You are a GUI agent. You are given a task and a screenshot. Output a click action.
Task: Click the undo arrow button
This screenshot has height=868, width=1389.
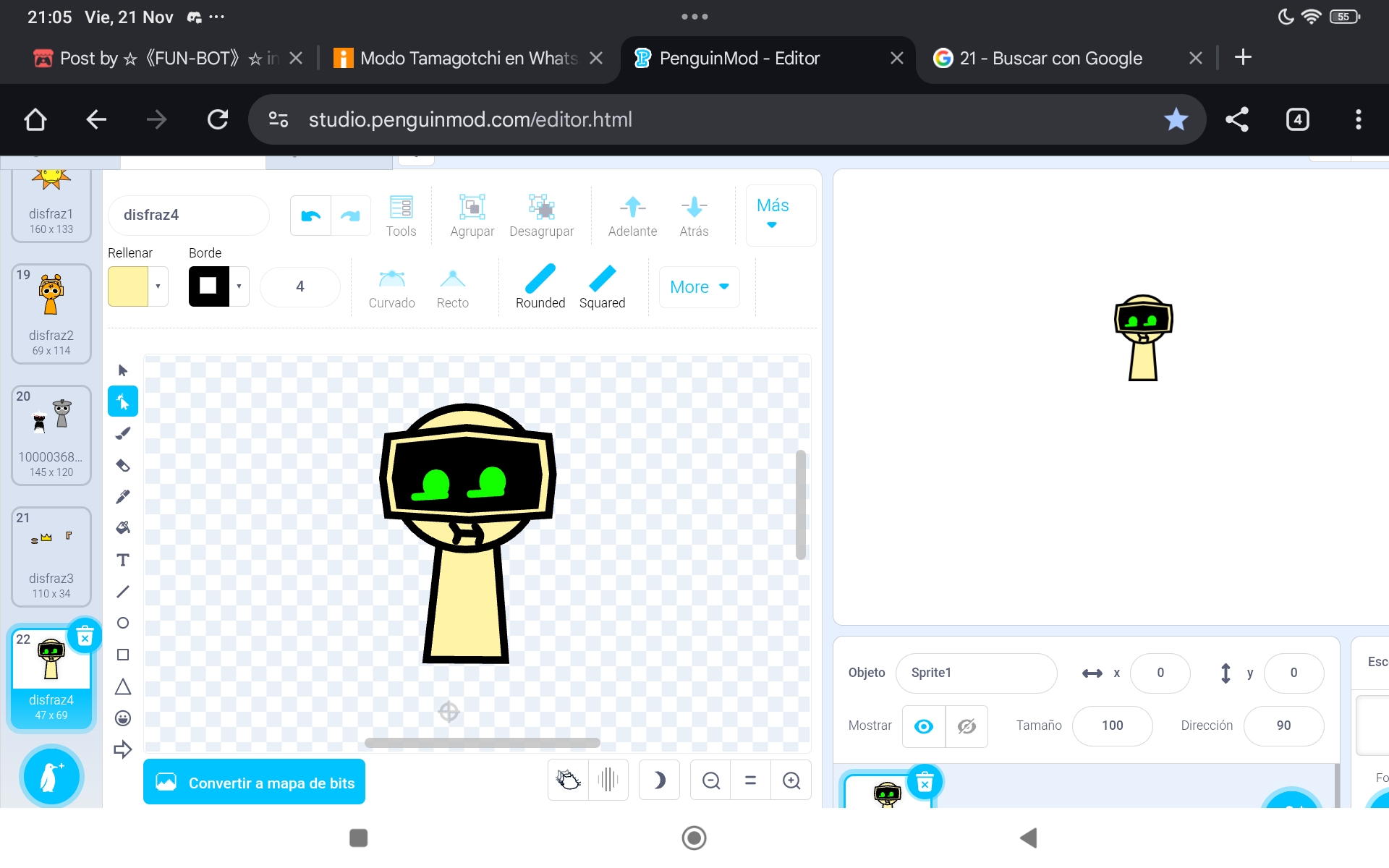pyautogui.click(x=311, y=216)
